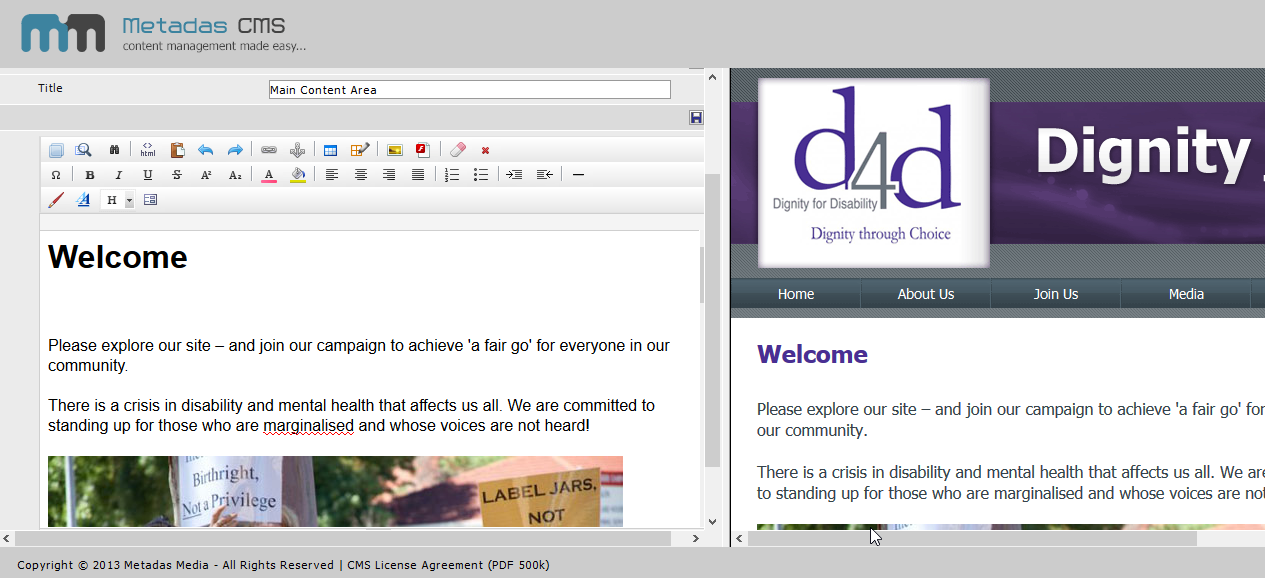Image resolution: width=1265 pixels, height=578 pixels.
Task: Insert a table into the content
Action: pyautogui.click(x=330, y=149)
